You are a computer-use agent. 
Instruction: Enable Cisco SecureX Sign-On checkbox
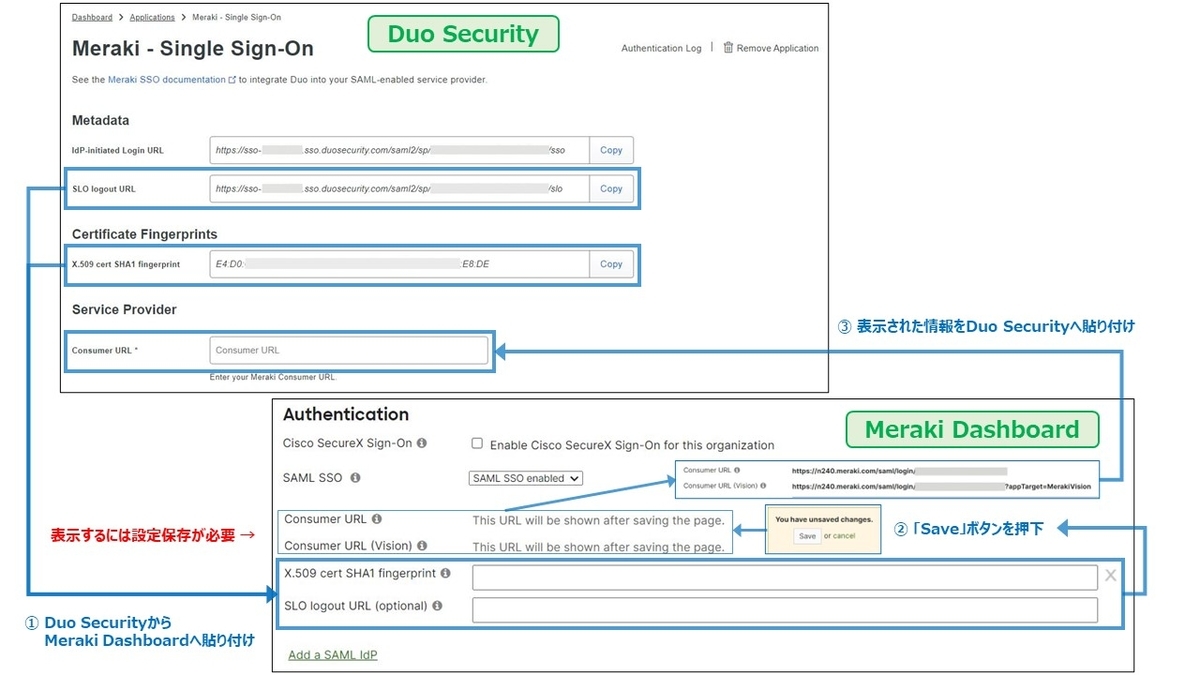click(x=477, y=443)
